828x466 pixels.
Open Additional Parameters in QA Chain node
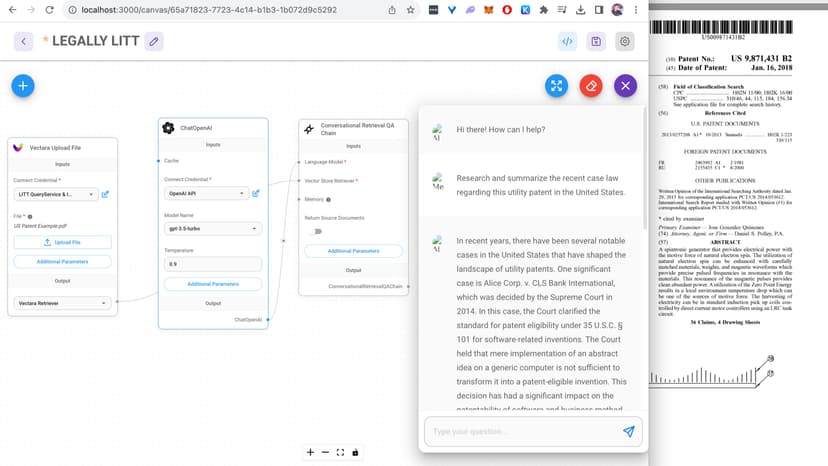(x=353, y=251)
